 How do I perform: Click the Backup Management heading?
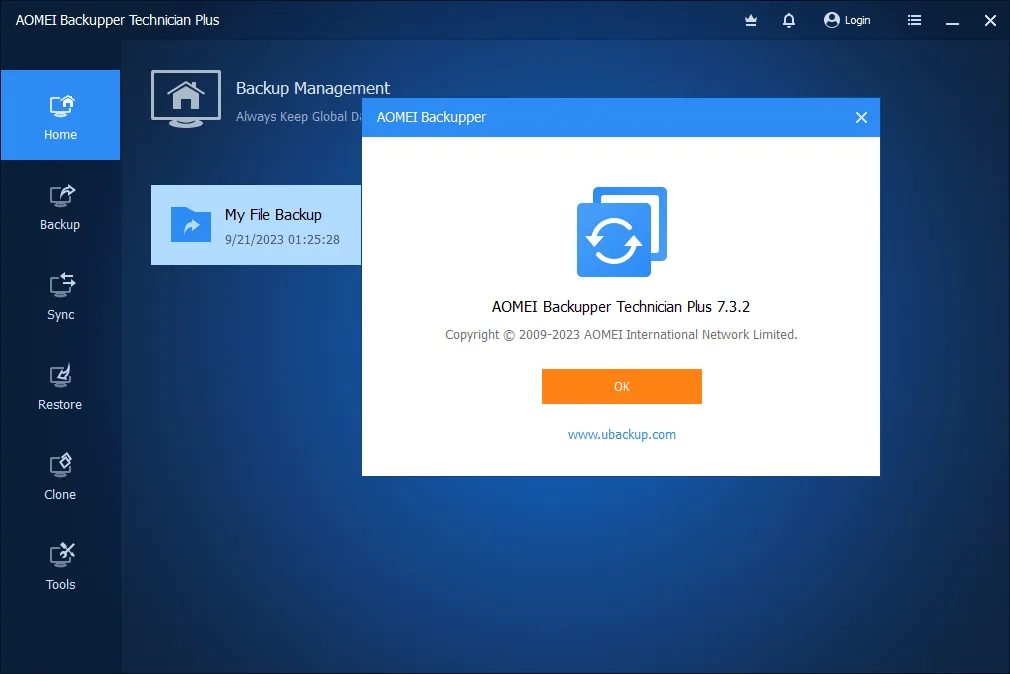click(313, 88)
